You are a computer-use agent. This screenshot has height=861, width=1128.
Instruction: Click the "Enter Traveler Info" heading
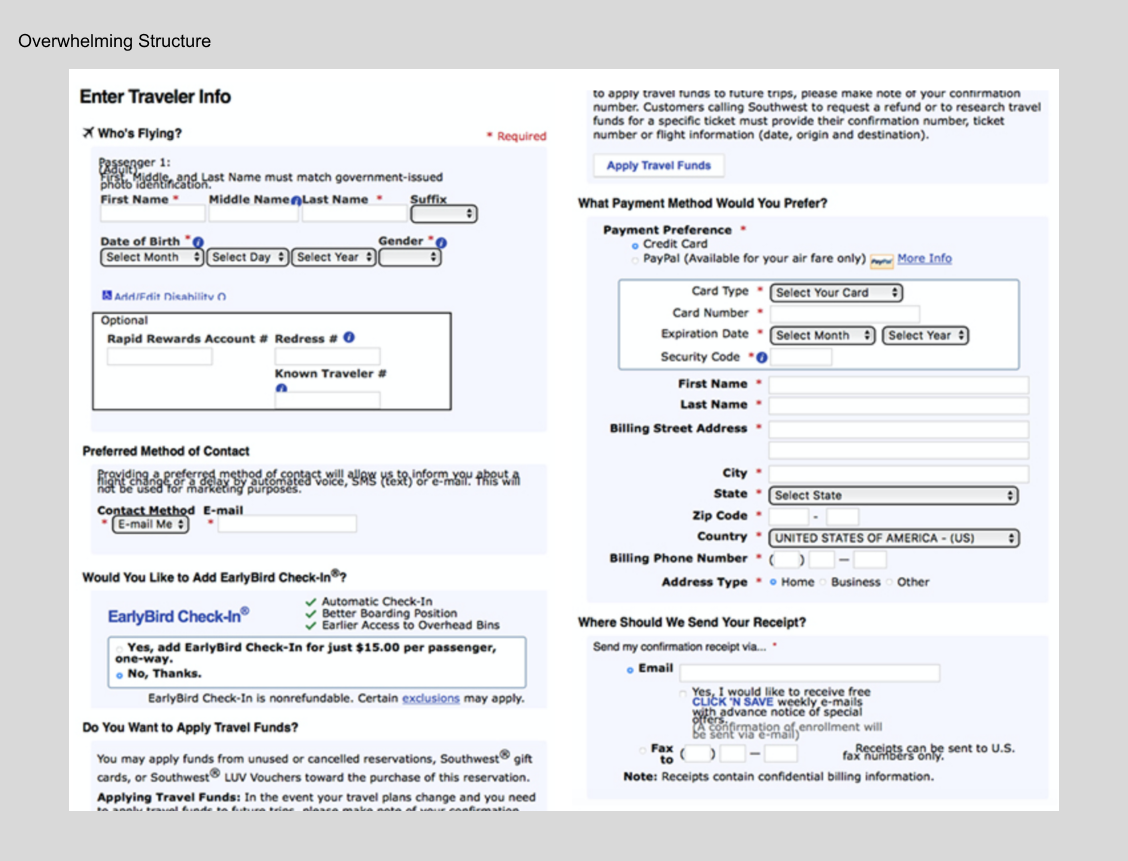[155, 96]
